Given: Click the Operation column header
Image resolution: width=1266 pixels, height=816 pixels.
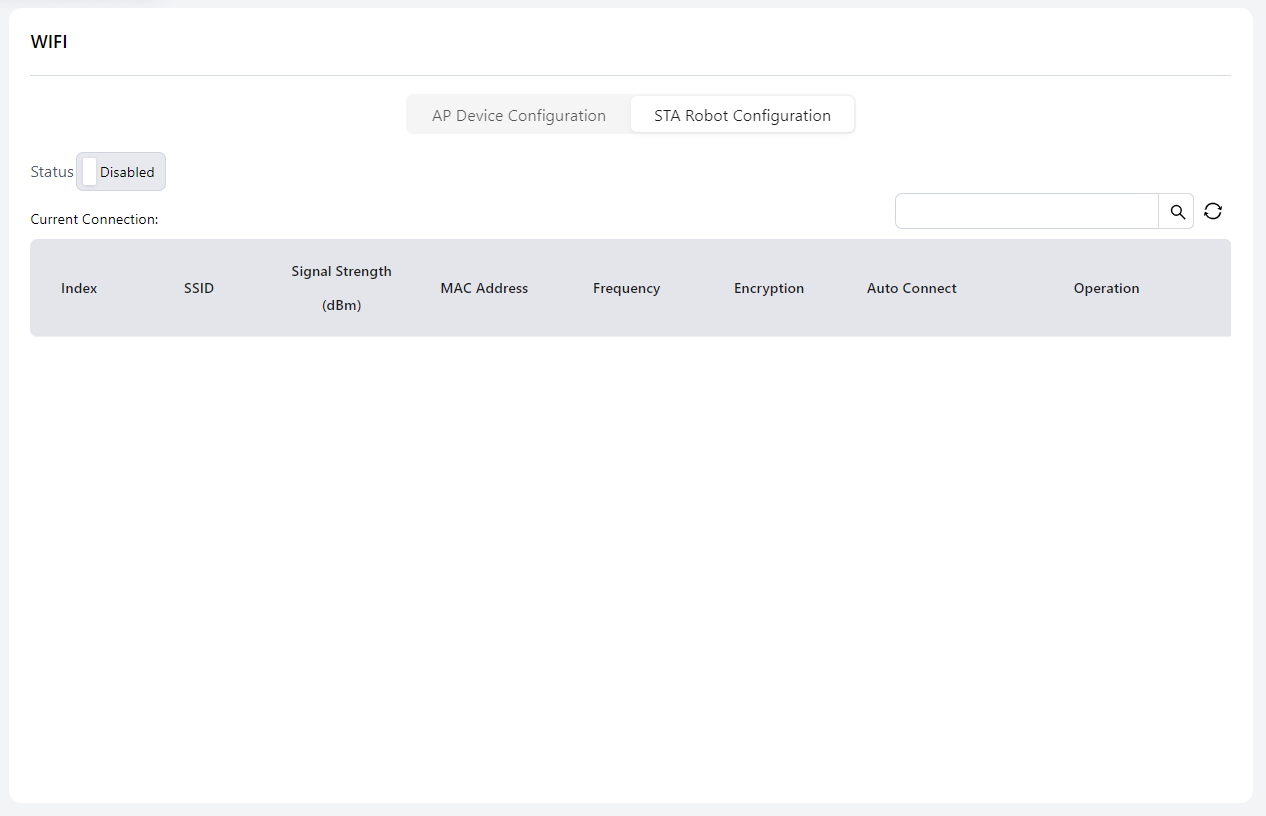Looking at the screenshot, I should (1106, 288).
